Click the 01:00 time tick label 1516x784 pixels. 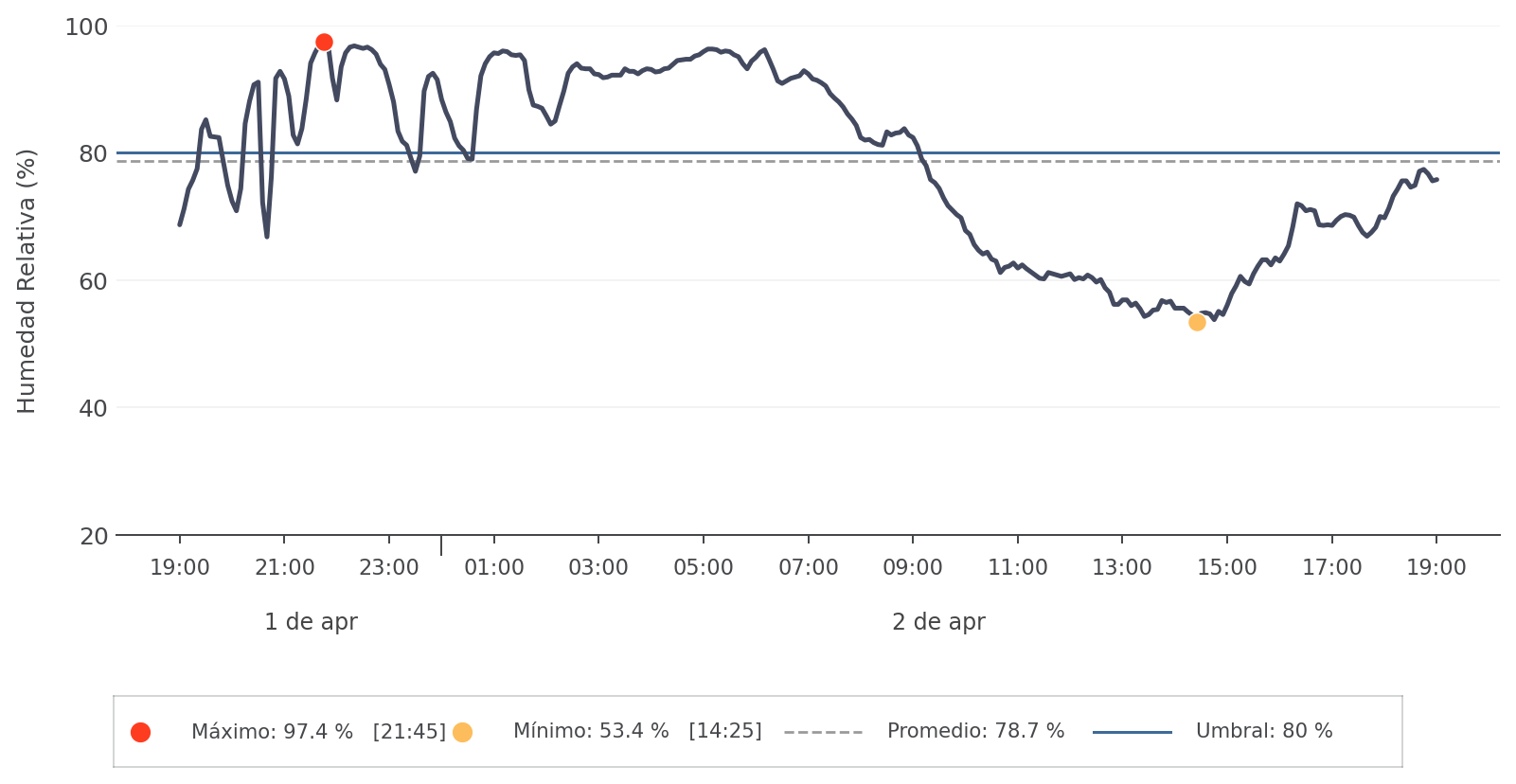click(493, 568)
